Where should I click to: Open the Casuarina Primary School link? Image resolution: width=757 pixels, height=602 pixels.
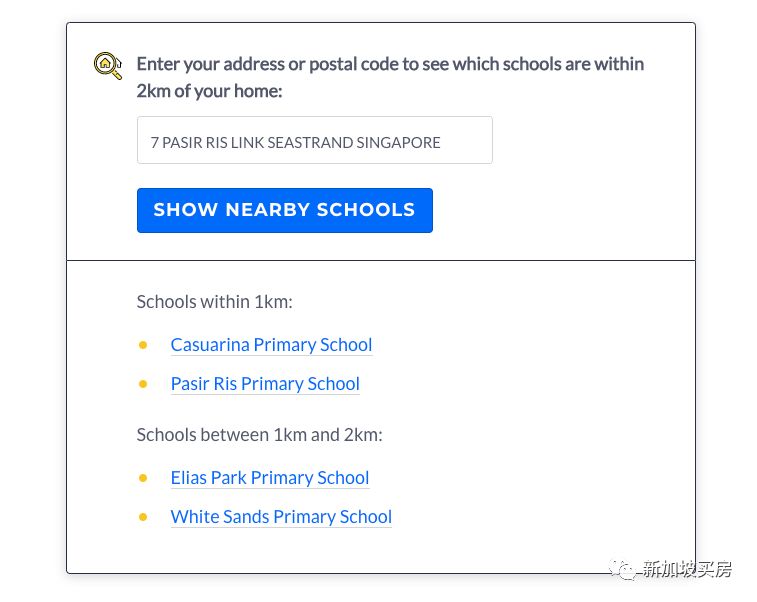click(x=271, y=345)
